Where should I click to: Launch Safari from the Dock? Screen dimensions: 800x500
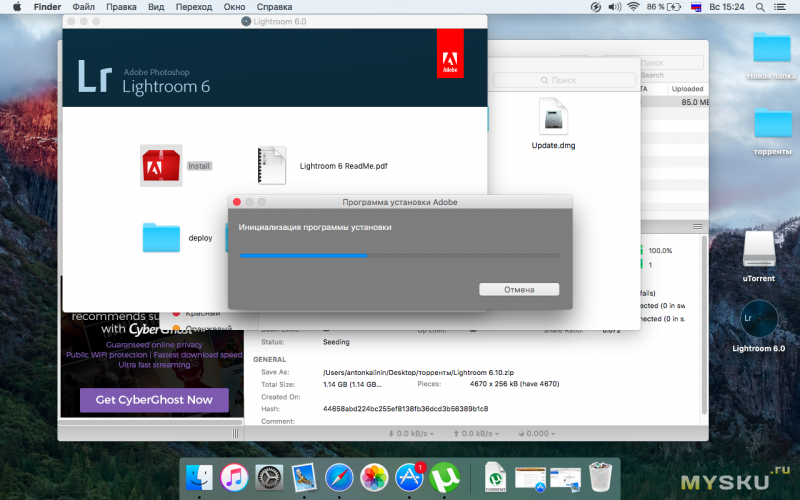coord(339,478)
